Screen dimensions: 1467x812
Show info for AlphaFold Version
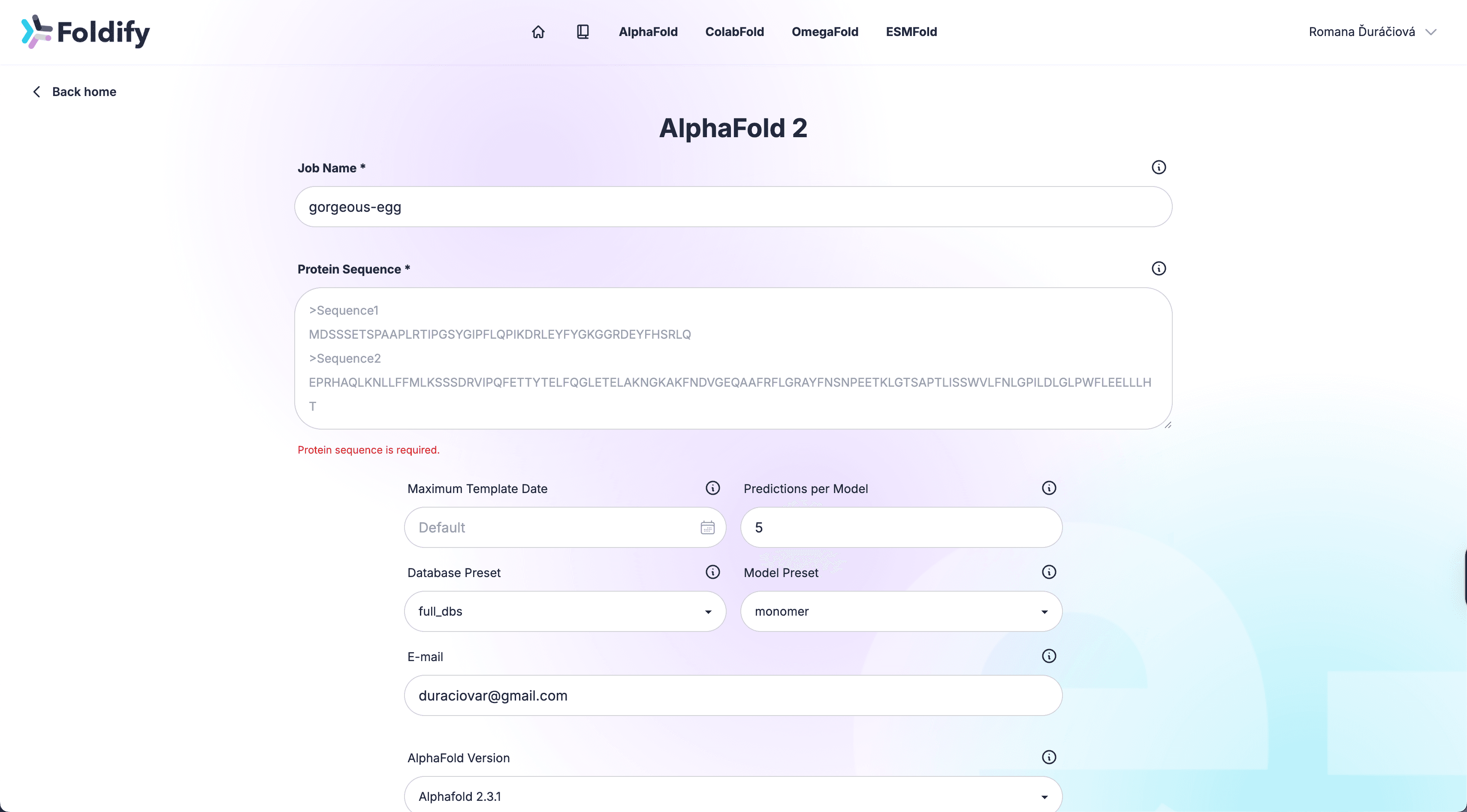point(1048,758)
